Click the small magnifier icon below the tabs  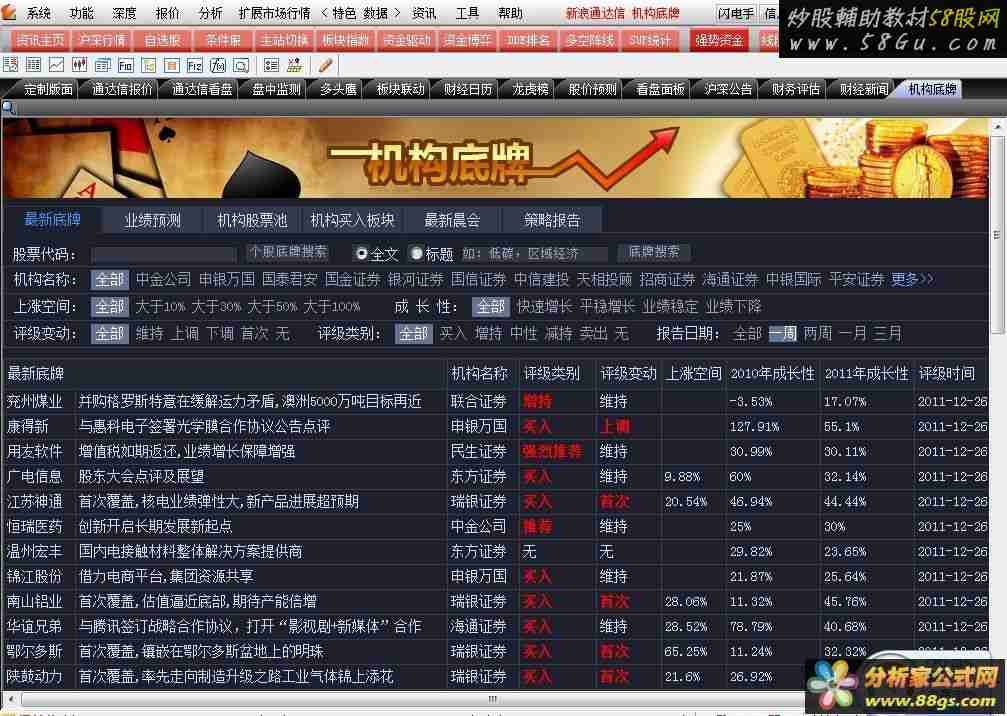(8, 108)
